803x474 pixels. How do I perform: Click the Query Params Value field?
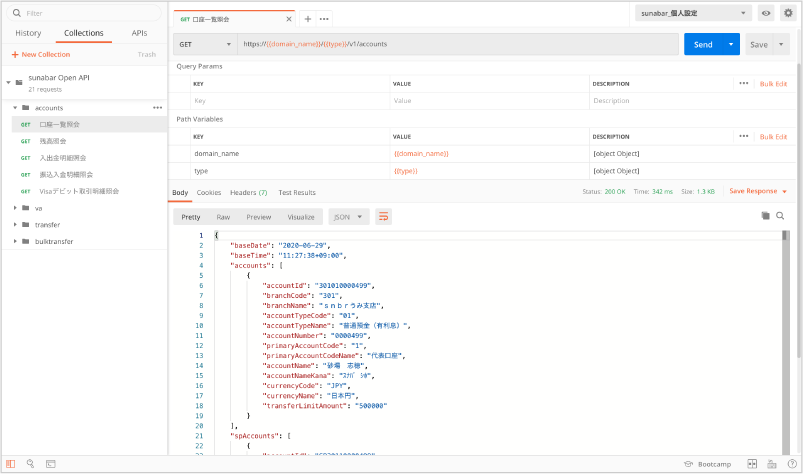tap(489, 101)
